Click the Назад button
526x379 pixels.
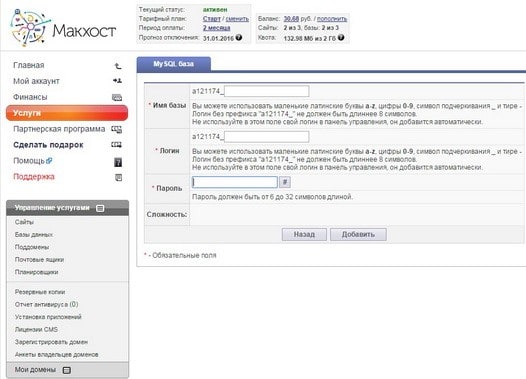point(304,234)
